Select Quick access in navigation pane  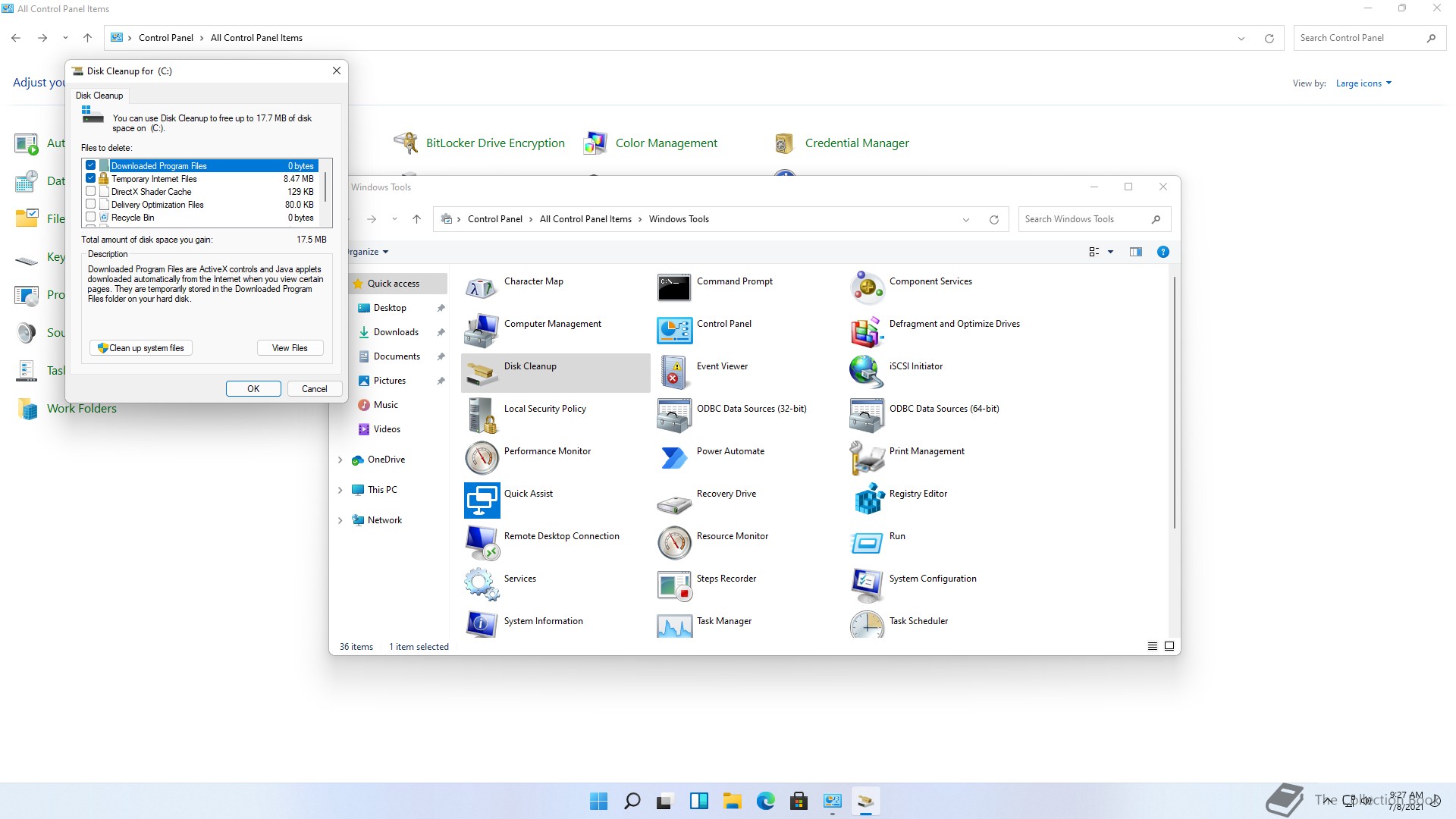398,284
